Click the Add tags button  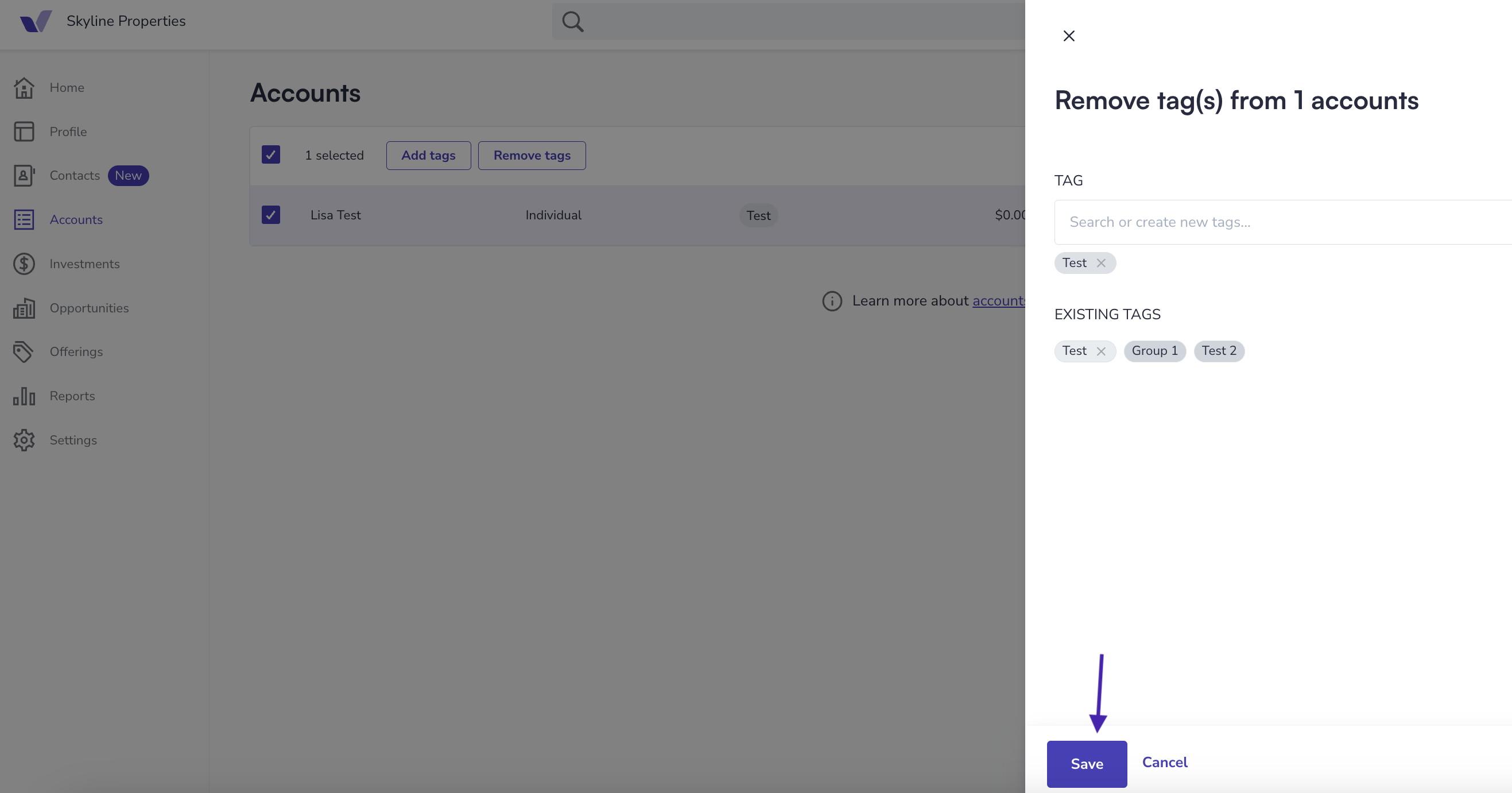tap(428, 156)
